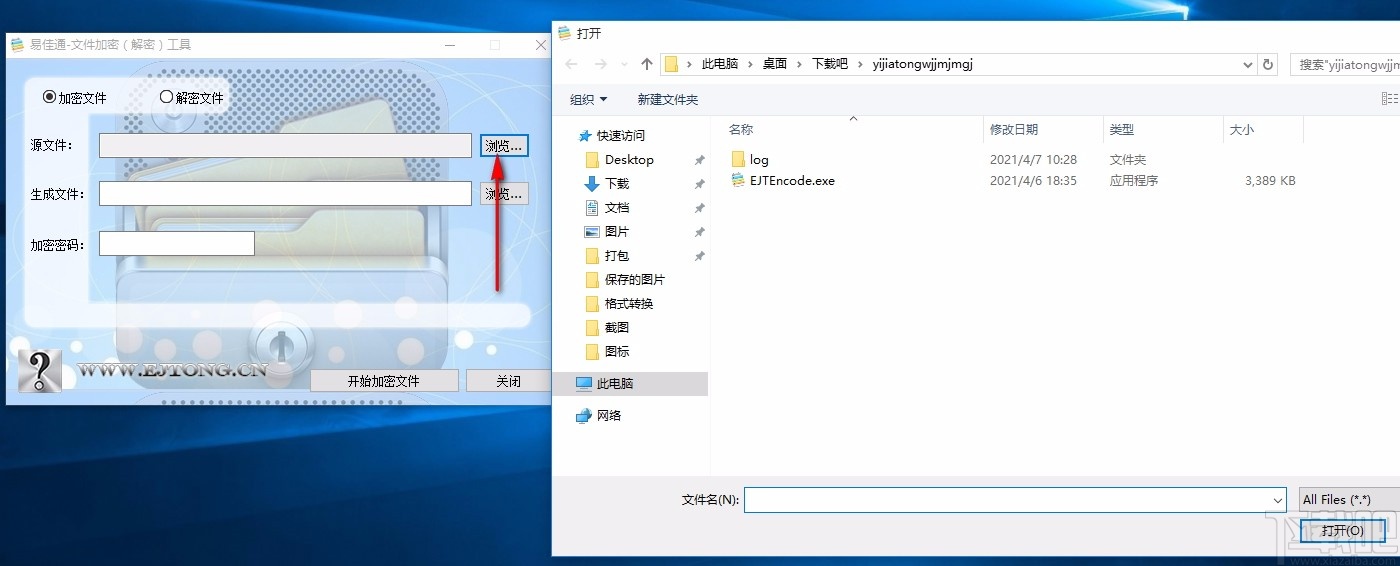1400x566 pixels.
Task: Expand the address bar history dropdown
Action: coord(1247,64)
